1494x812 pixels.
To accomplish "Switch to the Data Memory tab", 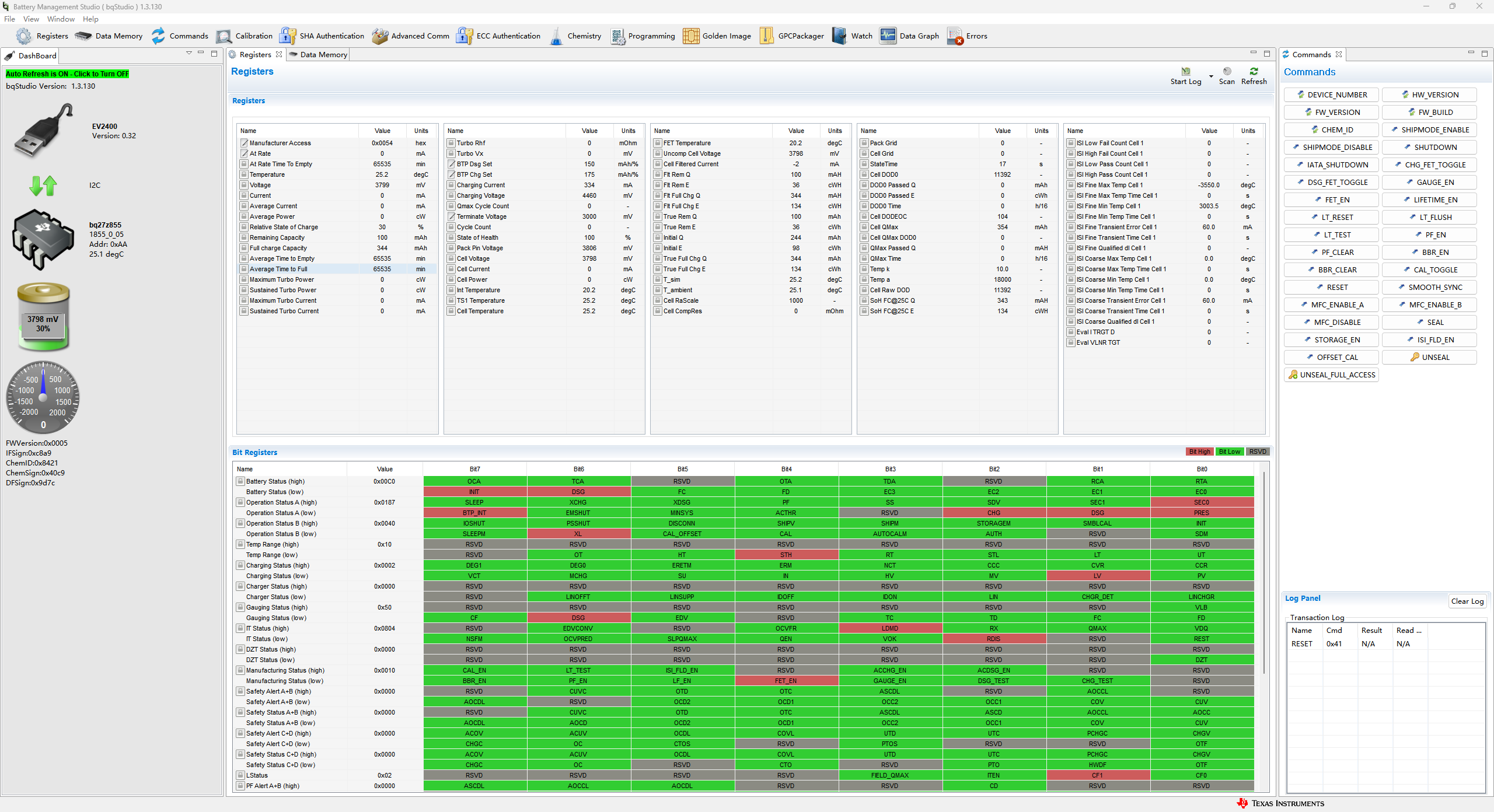I will (319, 54).
